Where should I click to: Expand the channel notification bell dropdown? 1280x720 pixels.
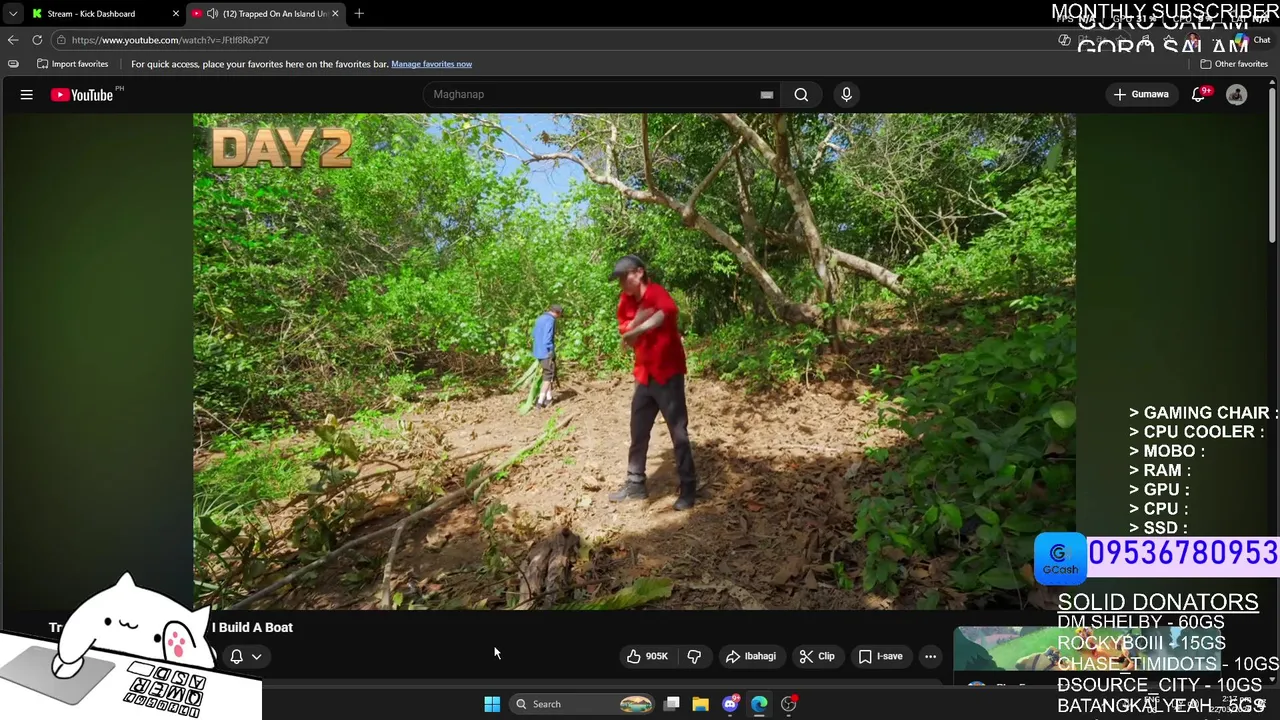pyautogui.click(x=246, y=656)
